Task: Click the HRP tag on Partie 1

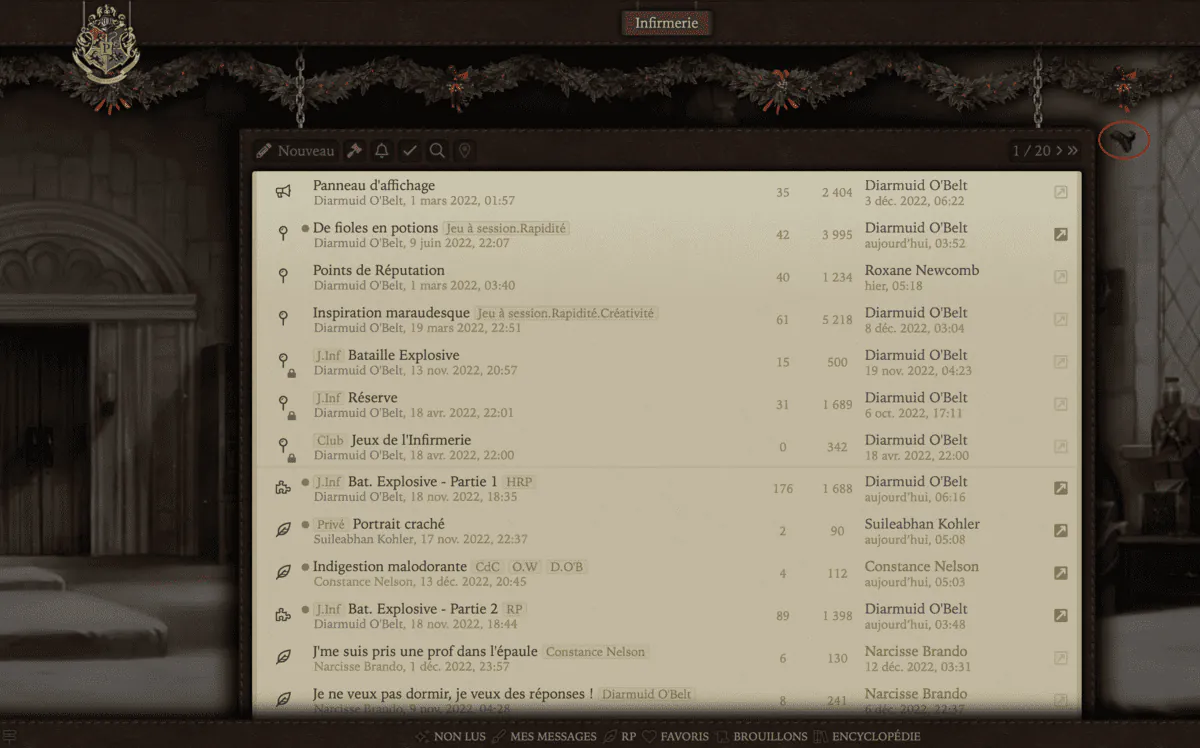Action: pyautogui.click(x=519, y=482)
